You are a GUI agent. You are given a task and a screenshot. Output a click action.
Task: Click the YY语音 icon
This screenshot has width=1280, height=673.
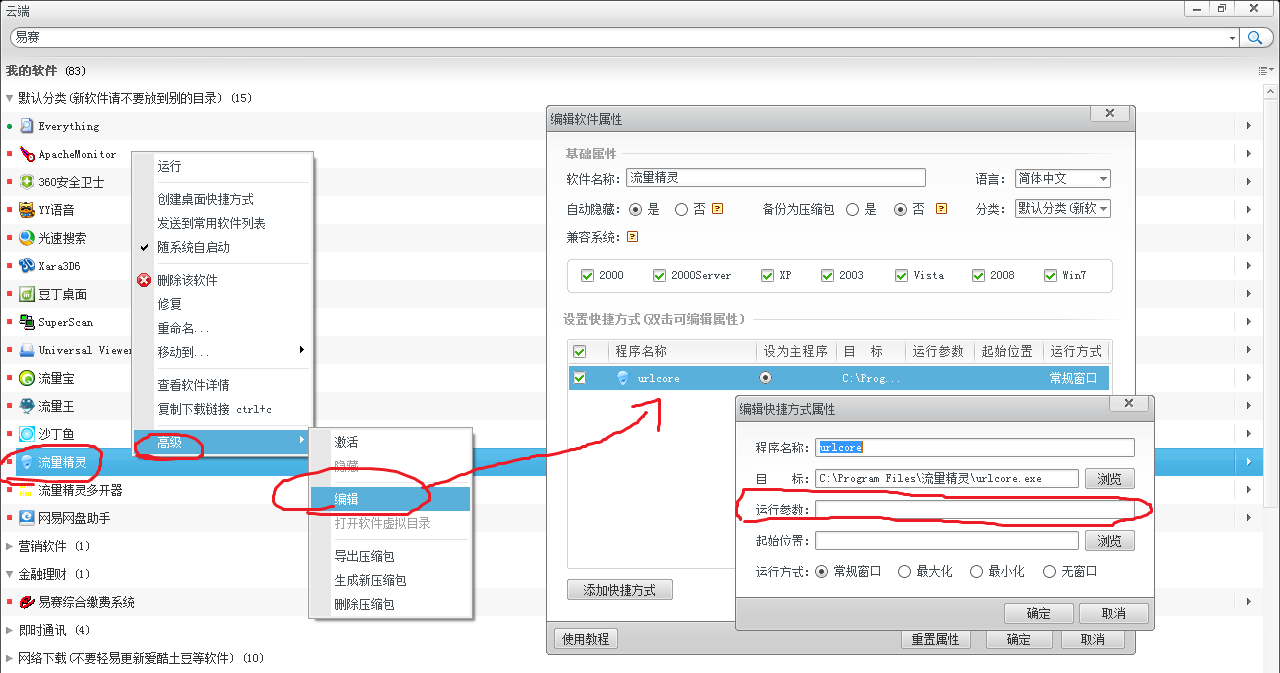(x=27, y=210)
